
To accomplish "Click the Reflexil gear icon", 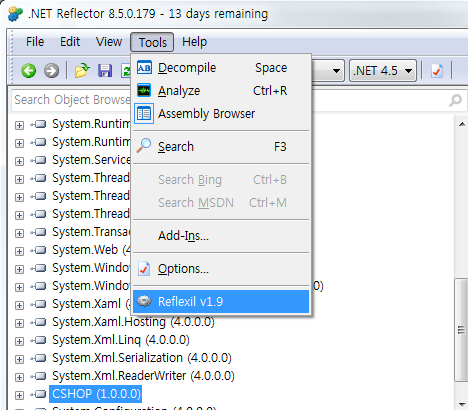I will click(144, 301).
